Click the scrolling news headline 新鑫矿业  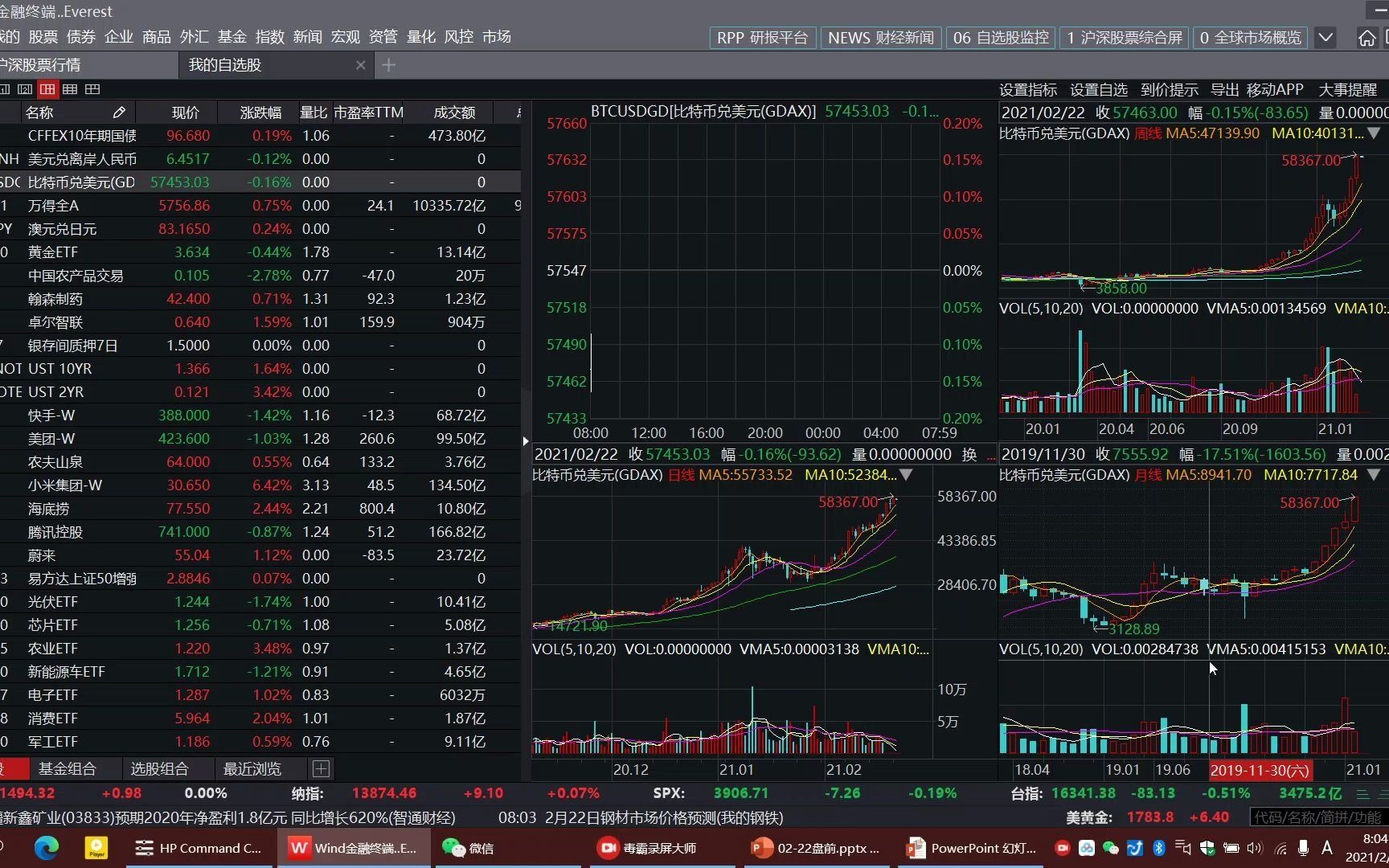pyautogui.click(x=229, y=817)
